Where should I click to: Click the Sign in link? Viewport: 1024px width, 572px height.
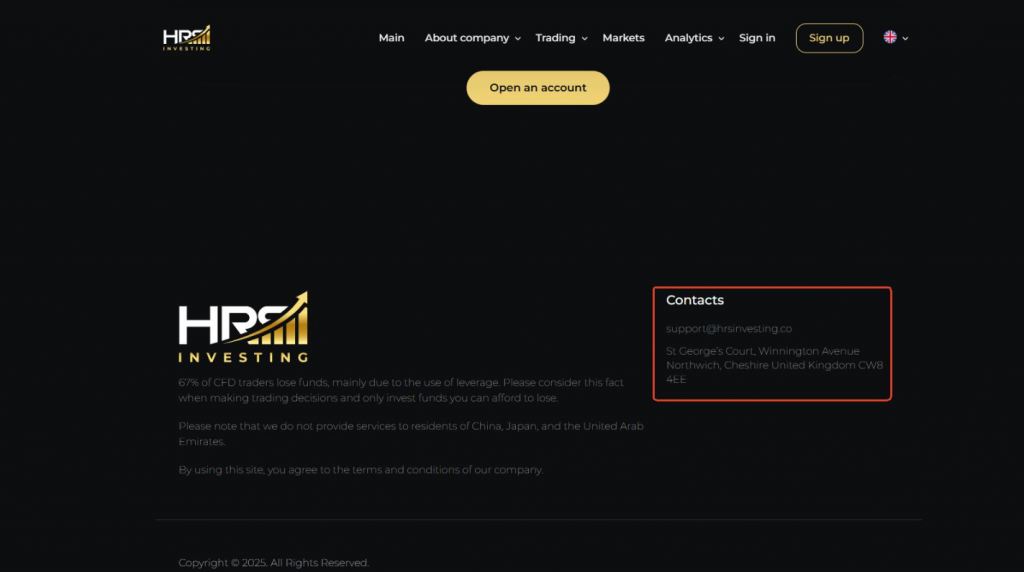[x=757, y=38]
